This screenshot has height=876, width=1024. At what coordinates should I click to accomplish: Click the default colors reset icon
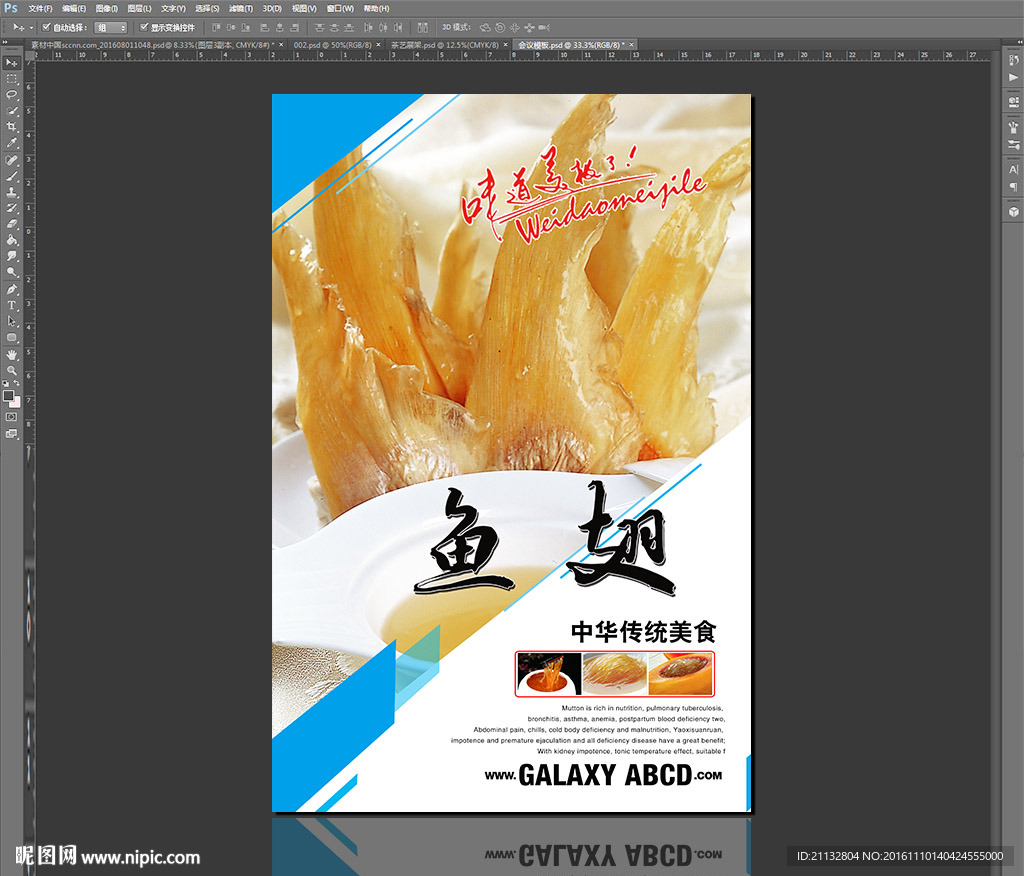pyautogui.click(x=6, y=383)
